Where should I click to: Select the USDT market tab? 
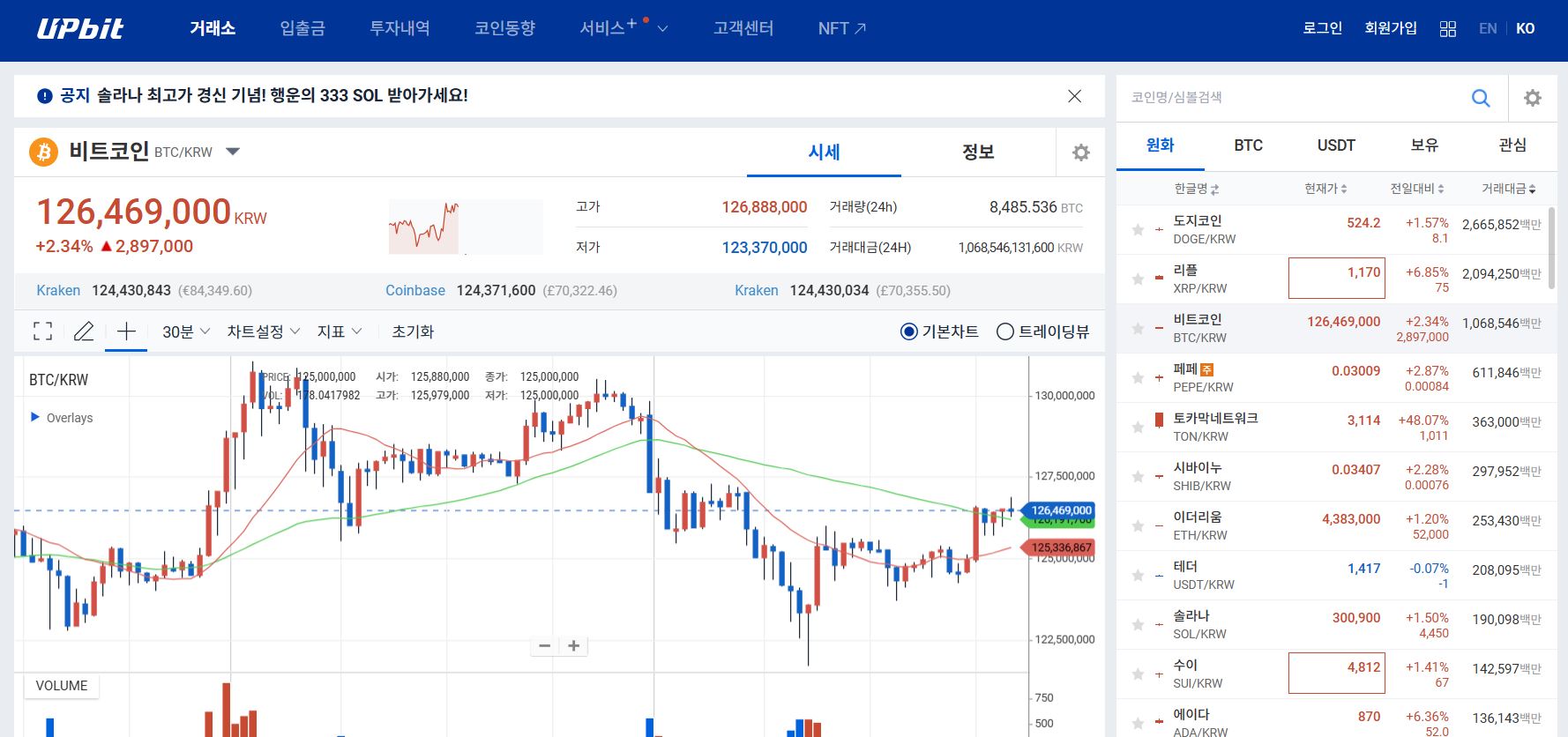pos(1336,145)
